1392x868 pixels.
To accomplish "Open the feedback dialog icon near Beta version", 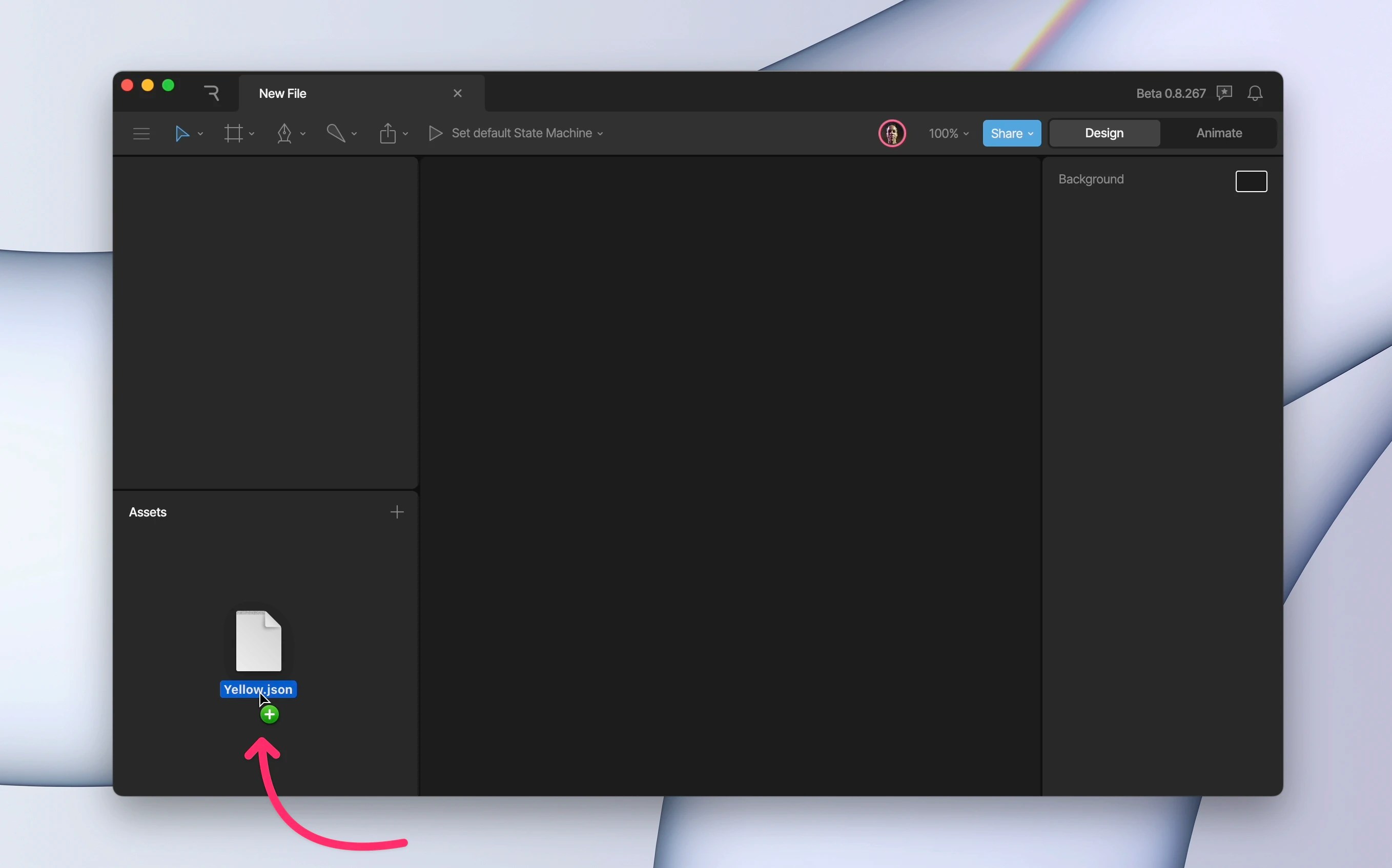I will pos(1224,92).
